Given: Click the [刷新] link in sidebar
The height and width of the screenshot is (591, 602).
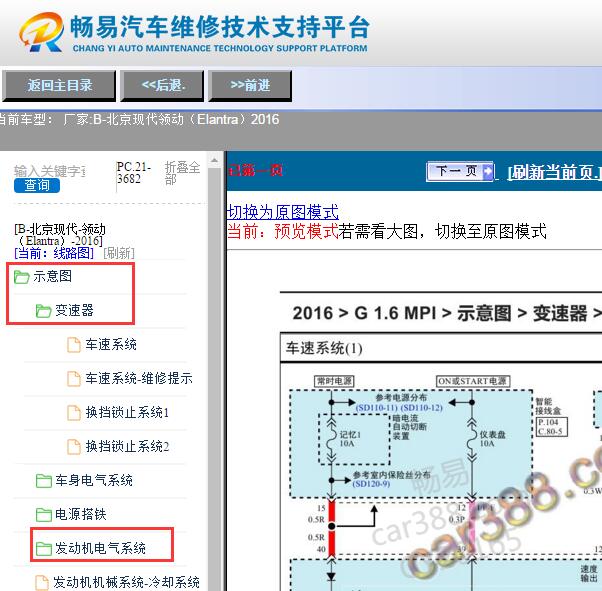Looking at the screenshot, I should (119, 253).
